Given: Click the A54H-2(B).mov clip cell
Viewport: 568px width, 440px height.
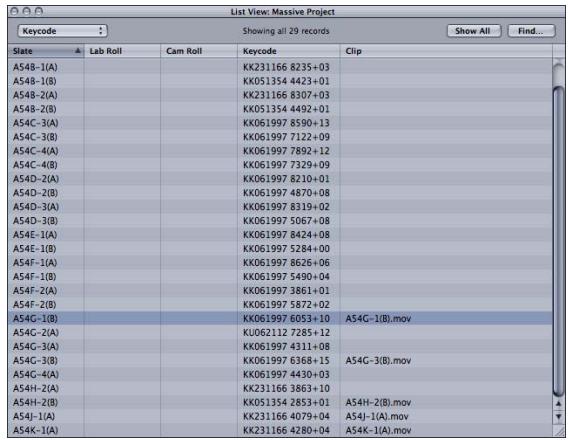Looking at the screenshot, I should click(x=378, y=402).
